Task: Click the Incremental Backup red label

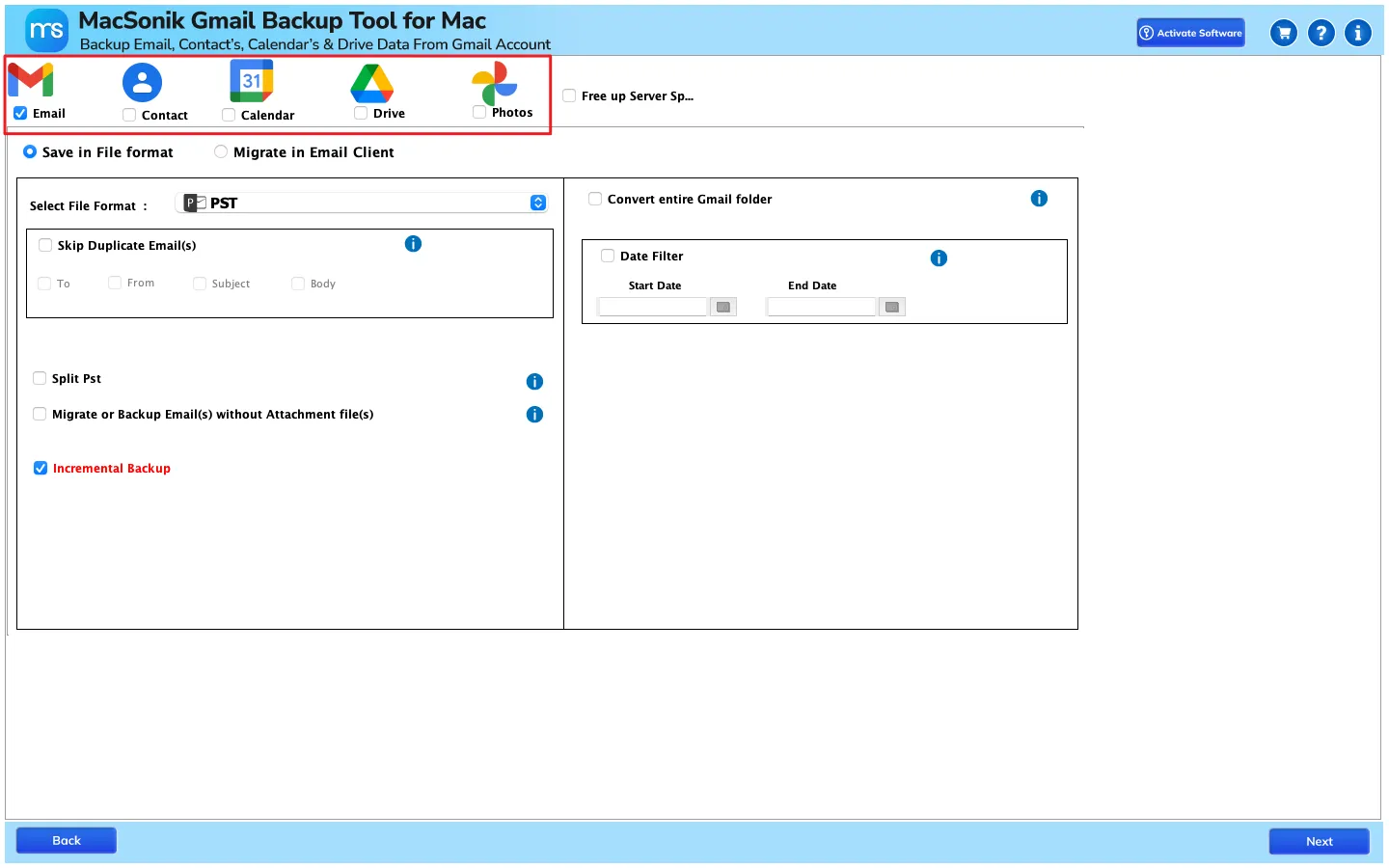Action: [x=112, y=469]
